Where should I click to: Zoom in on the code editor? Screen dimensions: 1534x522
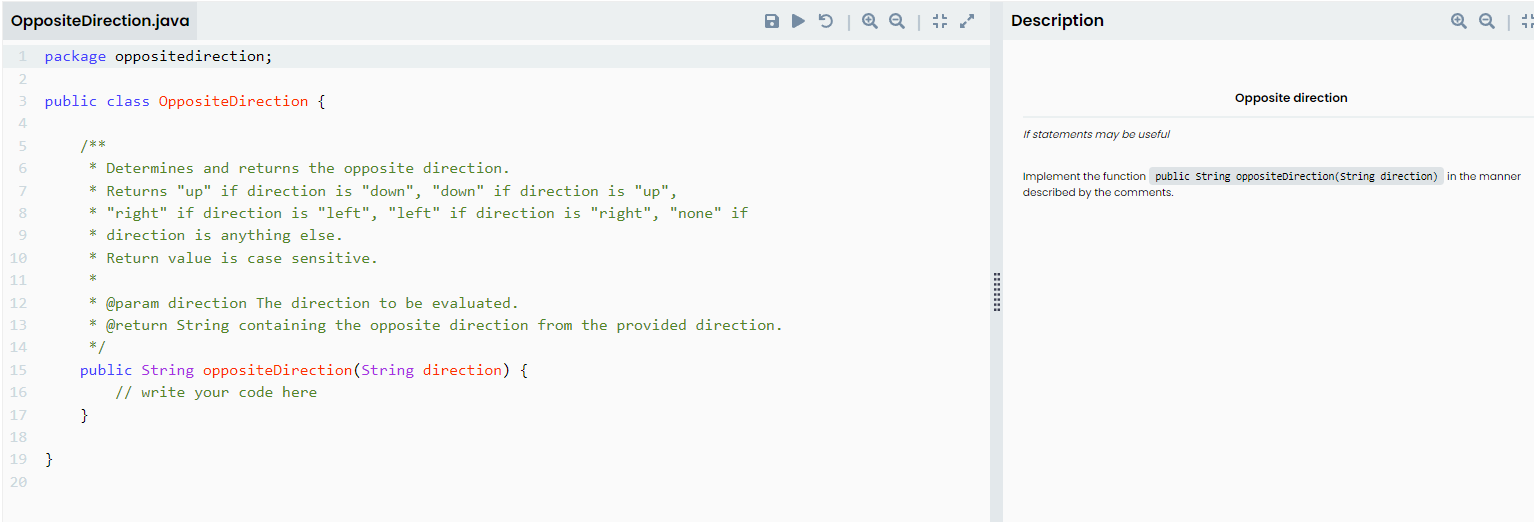point(870,21)
